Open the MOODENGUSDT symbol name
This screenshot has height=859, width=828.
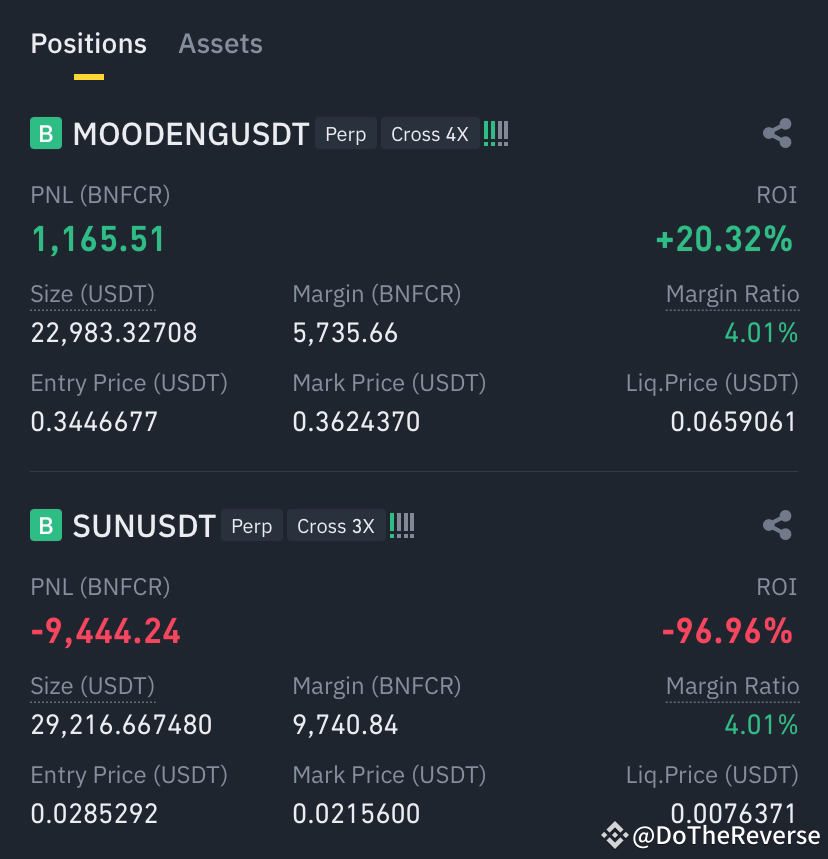point(191,134)
